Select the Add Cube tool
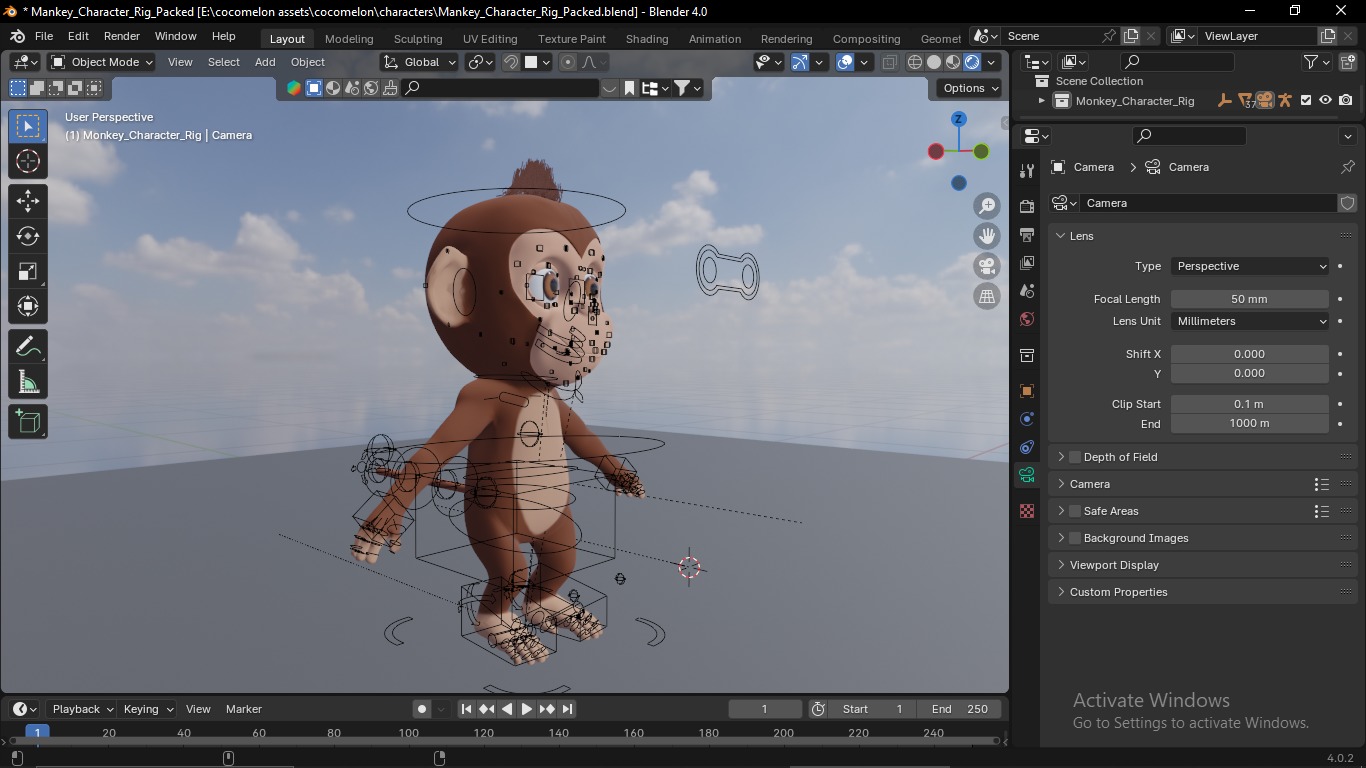The width and height of the screenshot is (1366, 768). 28,421
